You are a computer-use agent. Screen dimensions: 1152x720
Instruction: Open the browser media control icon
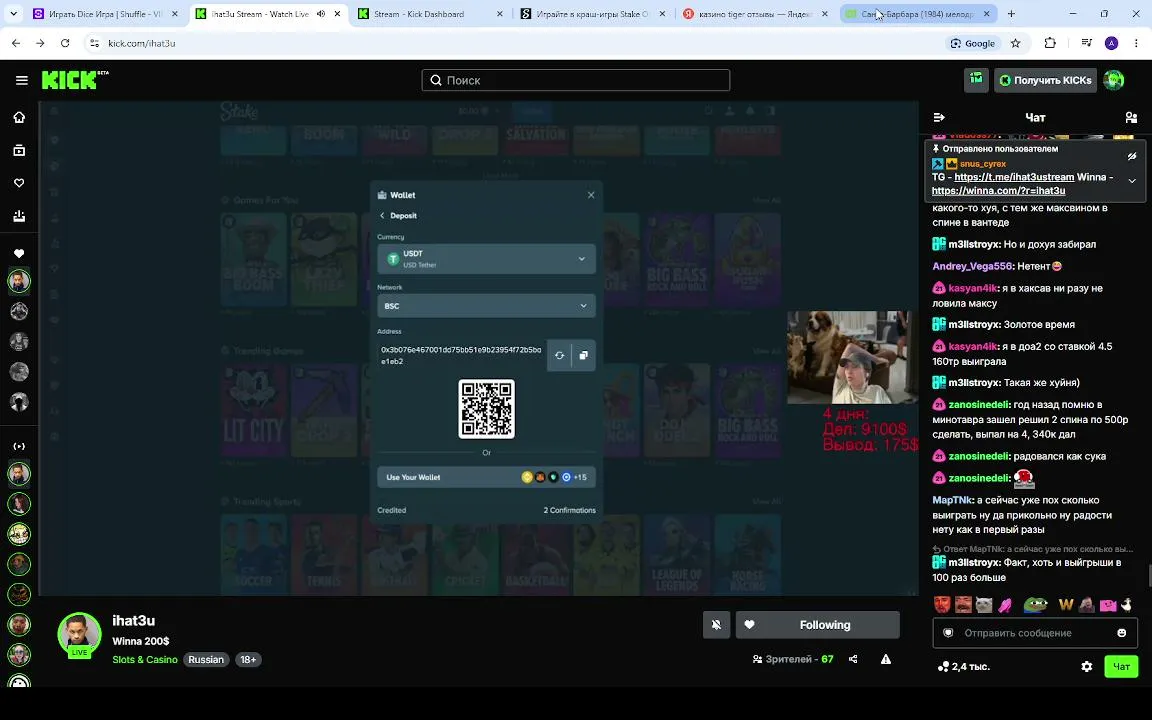pyautogui.click(x=1087, y=43)
